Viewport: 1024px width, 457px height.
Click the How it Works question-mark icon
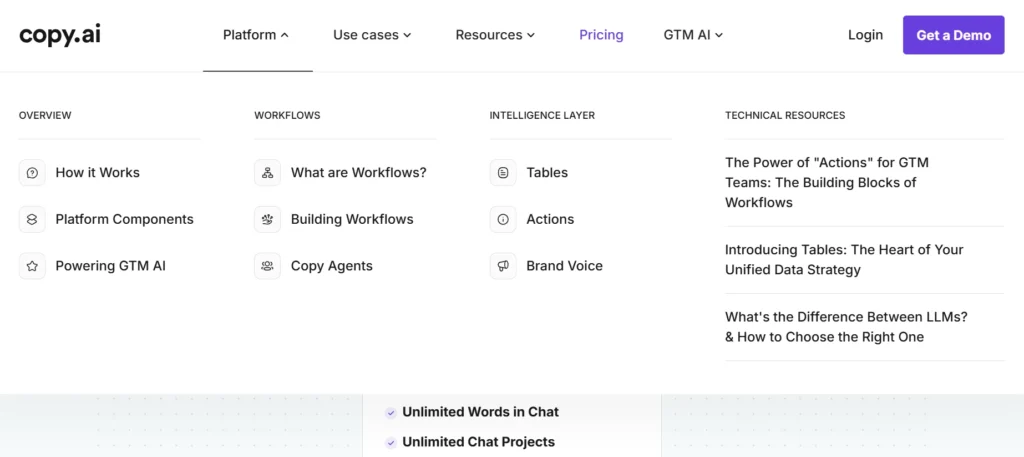point(32,173)
